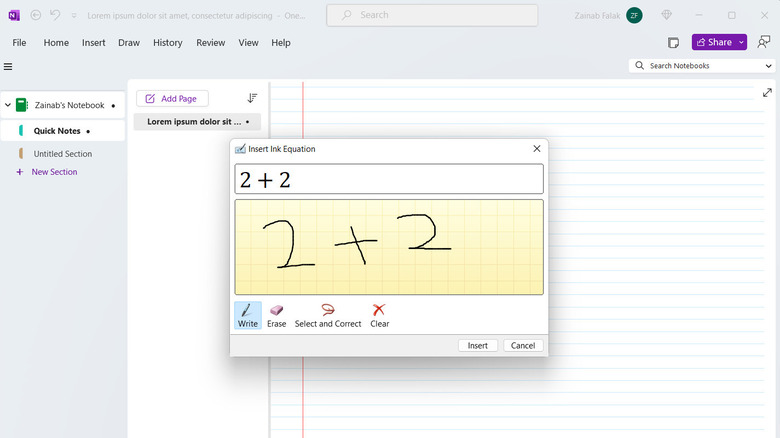Select the Erase tool
The image size is (780, 438).
tap(276, 315)
